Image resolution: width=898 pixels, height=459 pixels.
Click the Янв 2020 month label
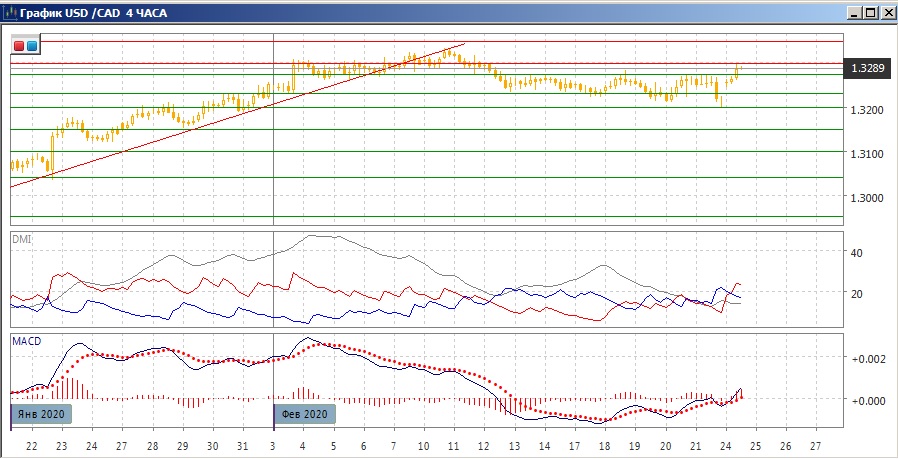click(x=41, y=413)
